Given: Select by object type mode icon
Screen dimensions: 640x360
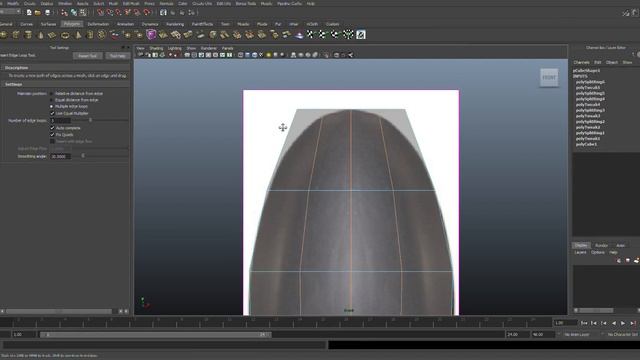Looking at the screenshot, I should (x=74, y=13).
